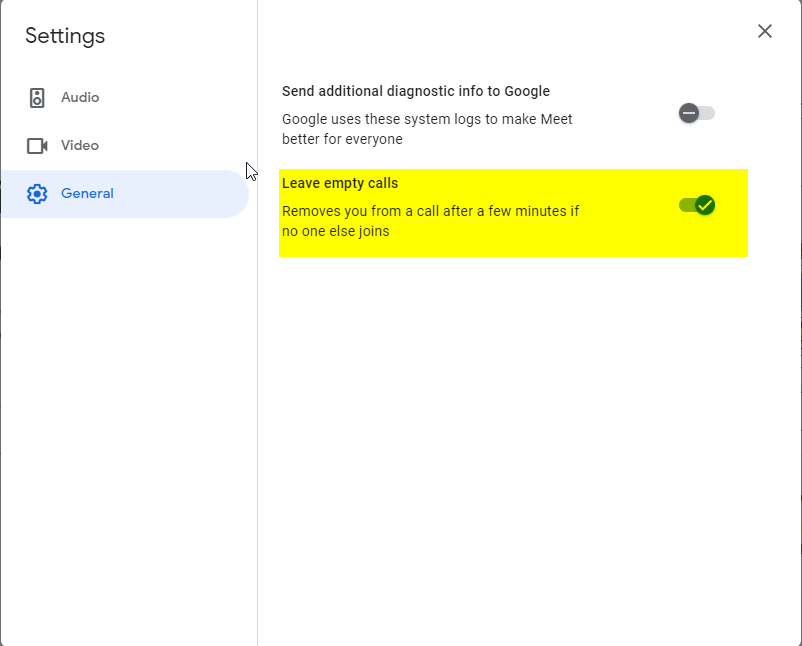Disable the Leave empty calls setting
Viewport: 802px width, 646px height.
pos(696,206)
